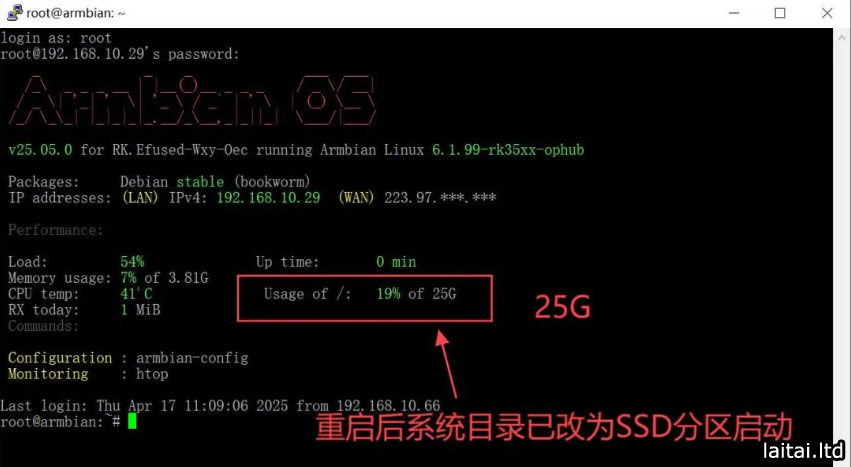Click the 'Usage of /: 19% of 25G' line
This screenshot has height=467, width=851.
point(360,294)
